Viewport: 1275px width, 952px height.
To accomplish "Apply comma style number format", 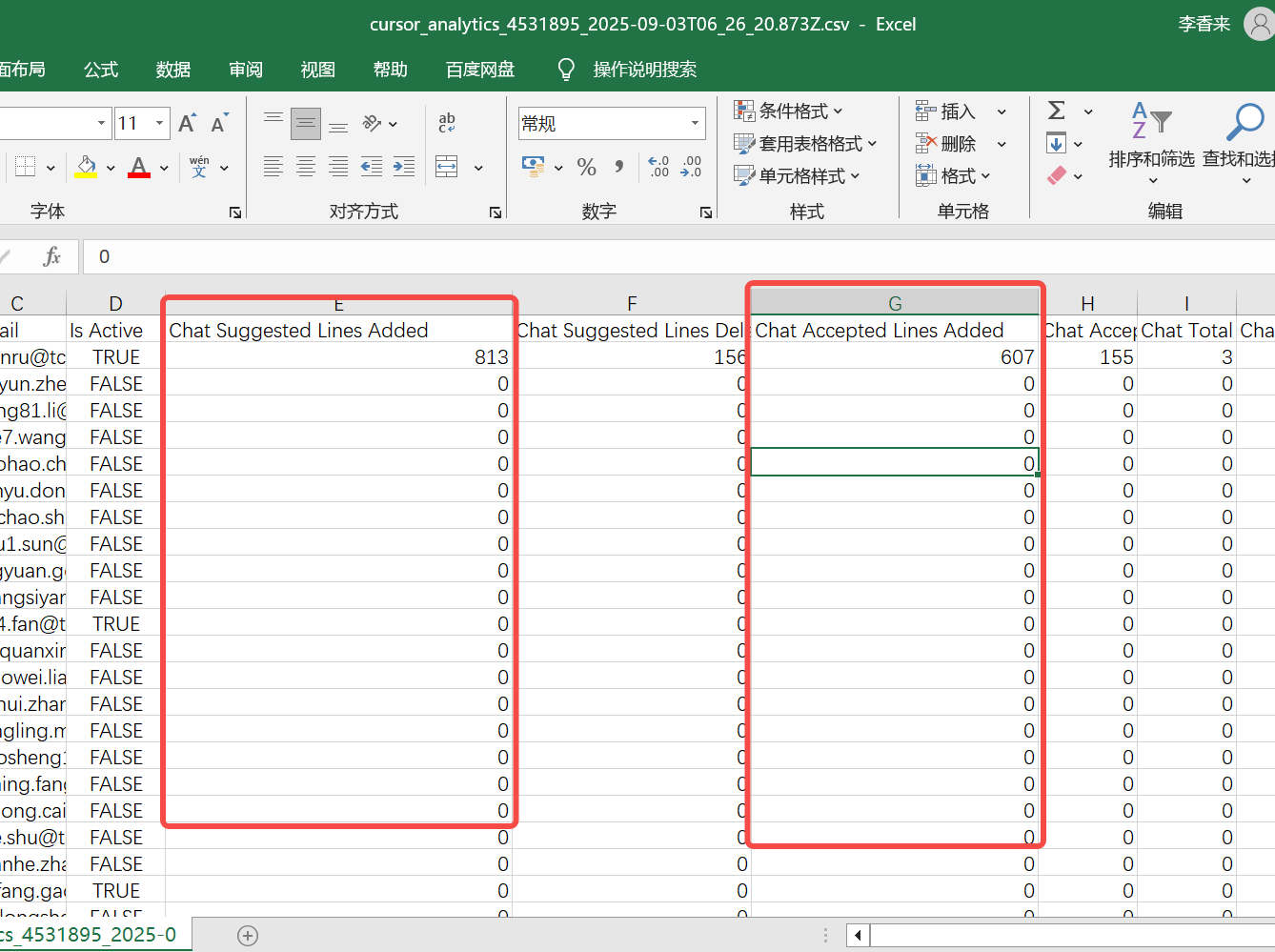I will click(x=619, y=168).
